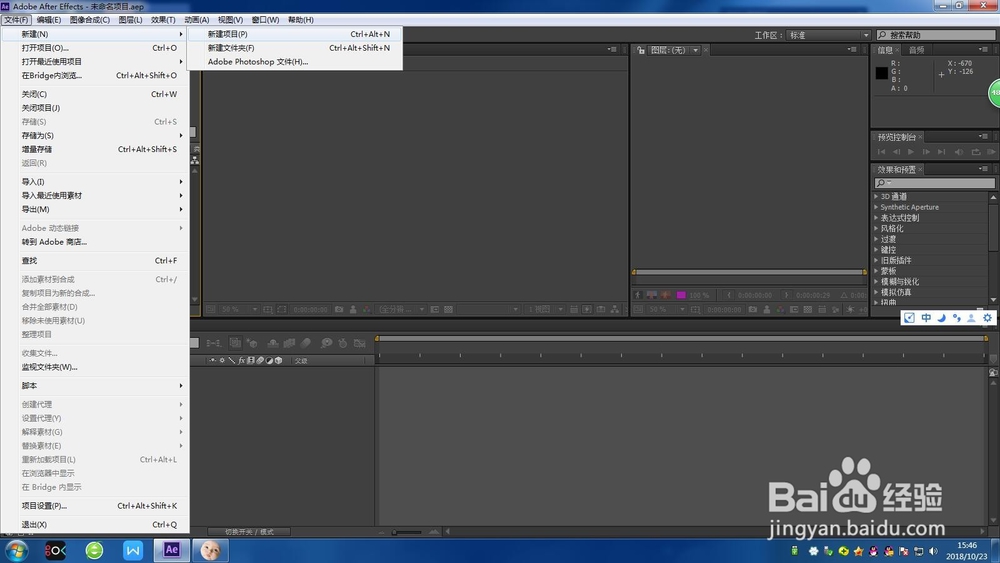This screenshot has width=1000, height=563.
Task: Choose 新建文件夹(F) from the submenu
Action: (x=295, y=48)
